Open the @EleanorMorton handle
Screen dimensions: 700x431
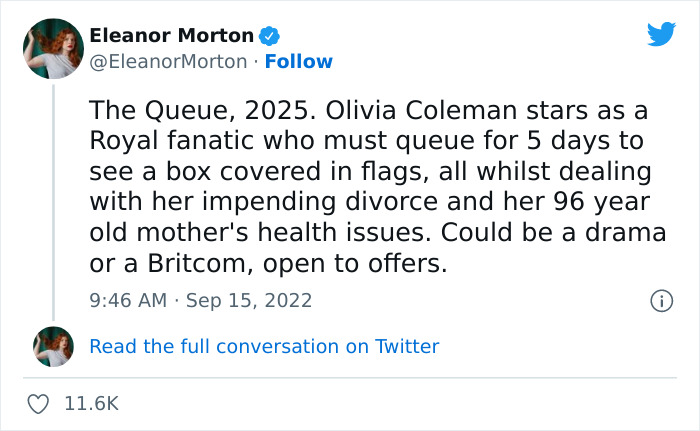(168, 62)
